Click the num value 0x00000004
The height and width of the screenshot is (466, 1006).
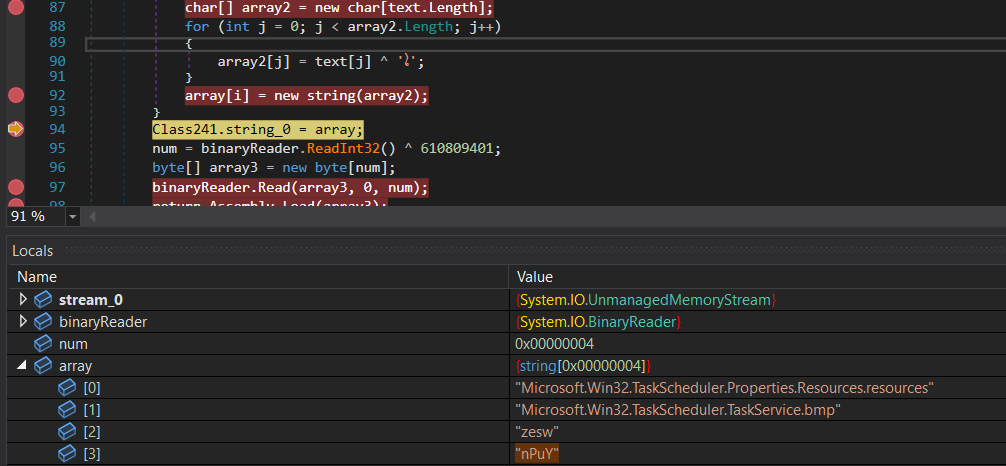554,343
